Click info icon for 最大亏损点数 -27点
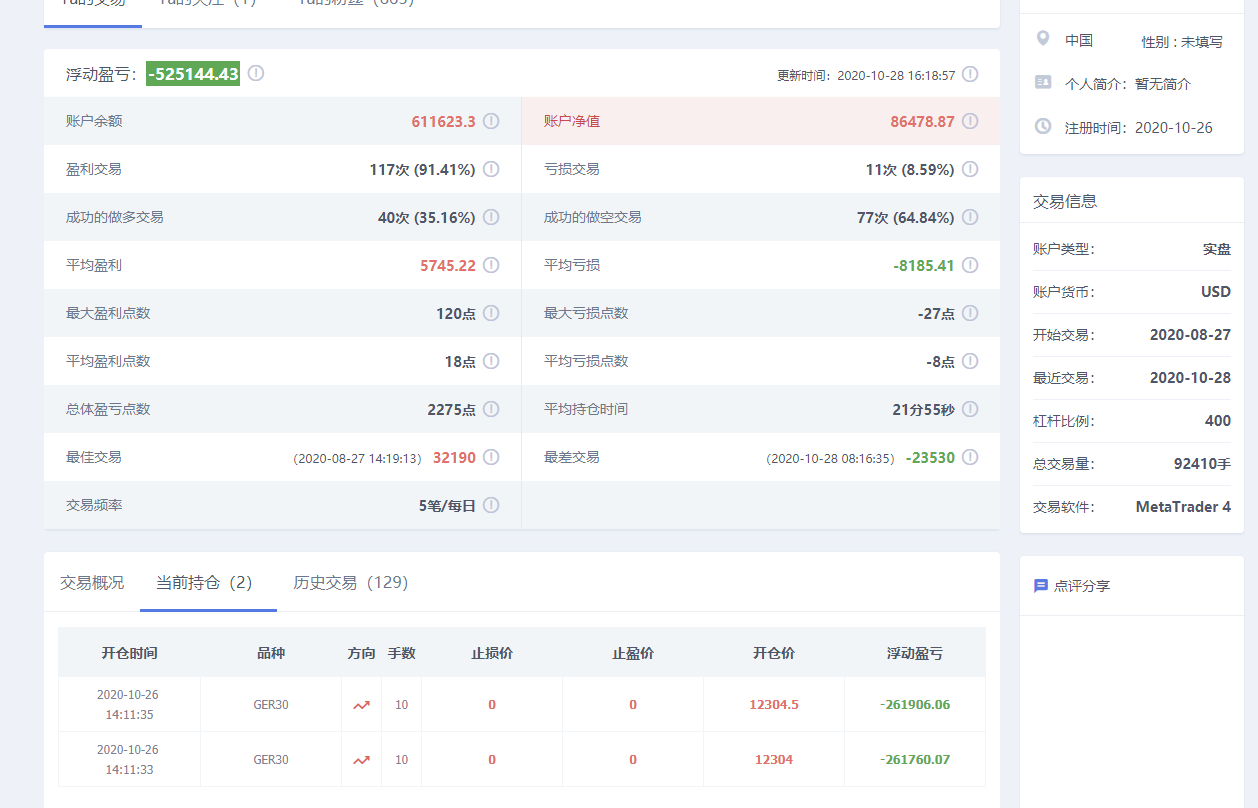The width and height of the screenshot is (1258, 808). (970, 313)
